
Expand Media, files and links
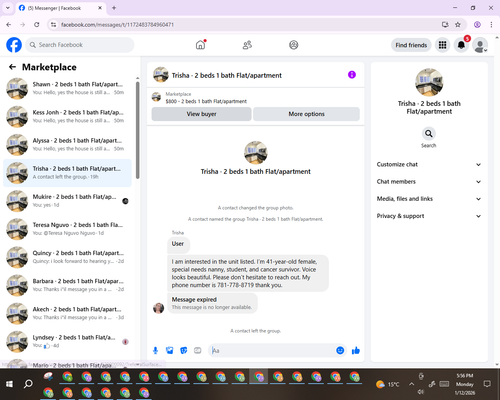[x=429, y=199]
